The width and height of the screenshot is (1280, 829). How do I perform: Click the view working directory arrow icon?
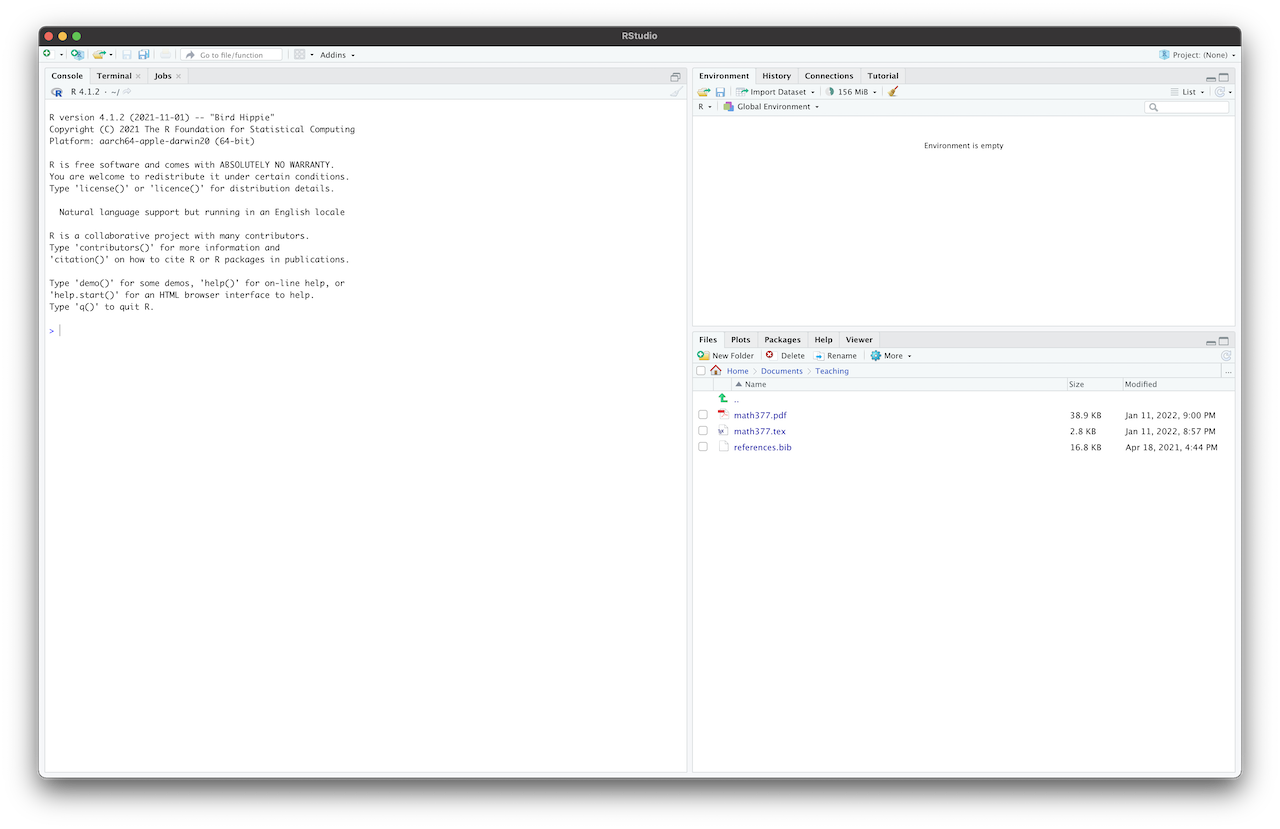coord(127,92)
